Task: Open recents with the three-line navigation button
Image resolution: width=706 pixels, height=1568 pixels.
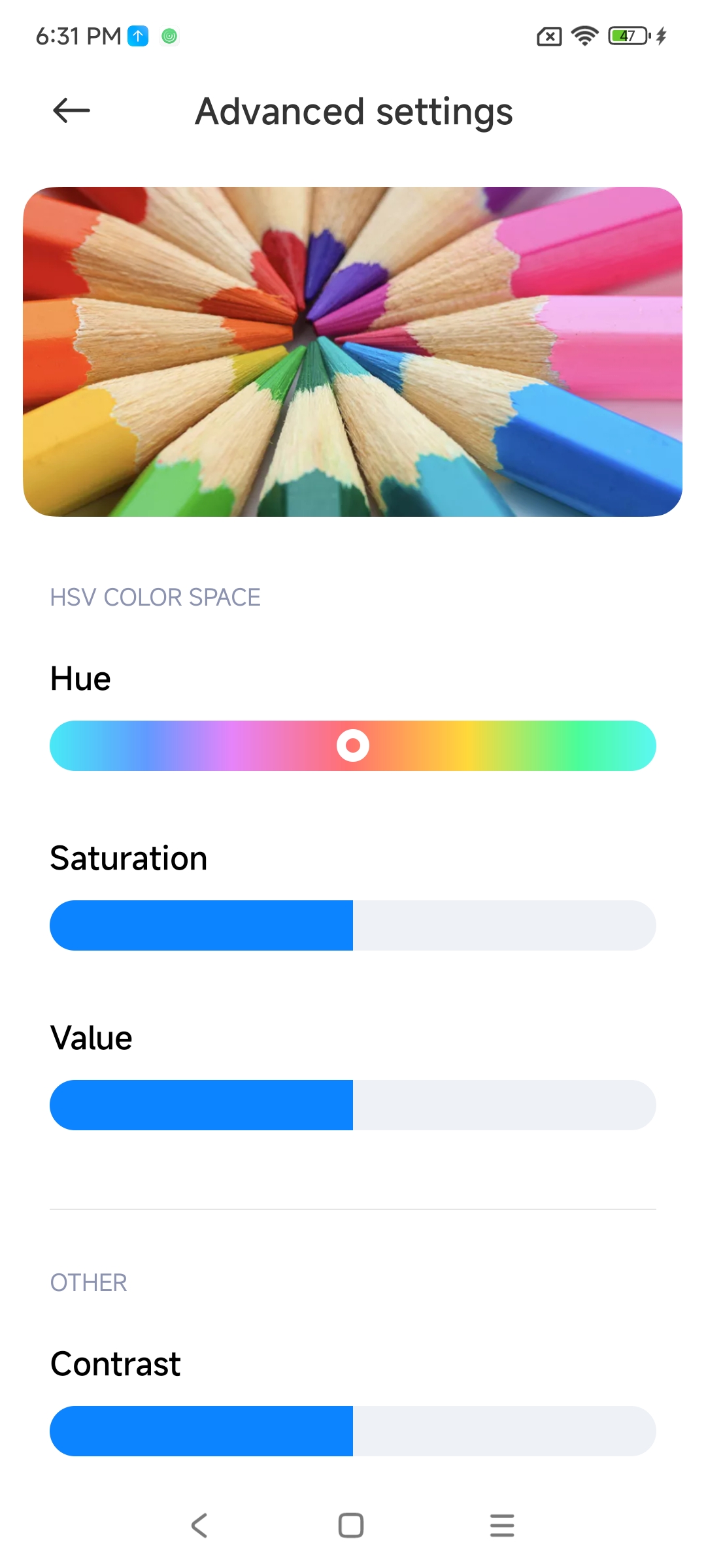Action: pyautogui.click(x=502, y=1526)
